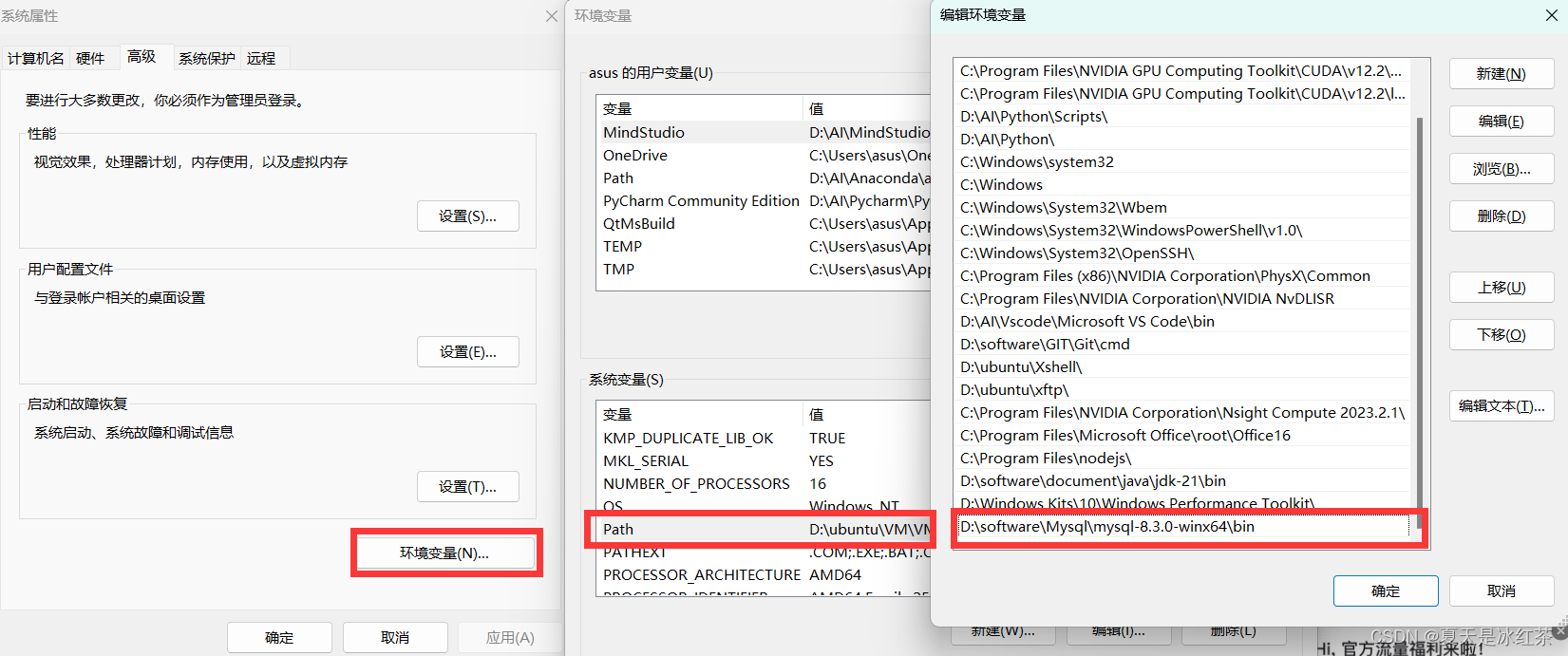
Task: Select the C:\Windows path entry
Action: coord(1183,184)
